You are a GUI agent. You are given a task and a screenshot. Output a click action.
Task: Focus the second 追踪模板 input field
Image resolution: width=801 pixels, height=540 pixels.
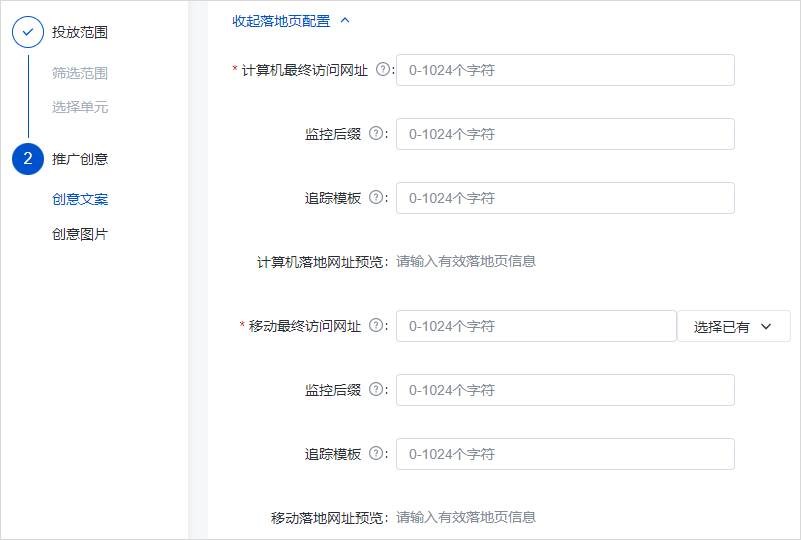(565, 454)
